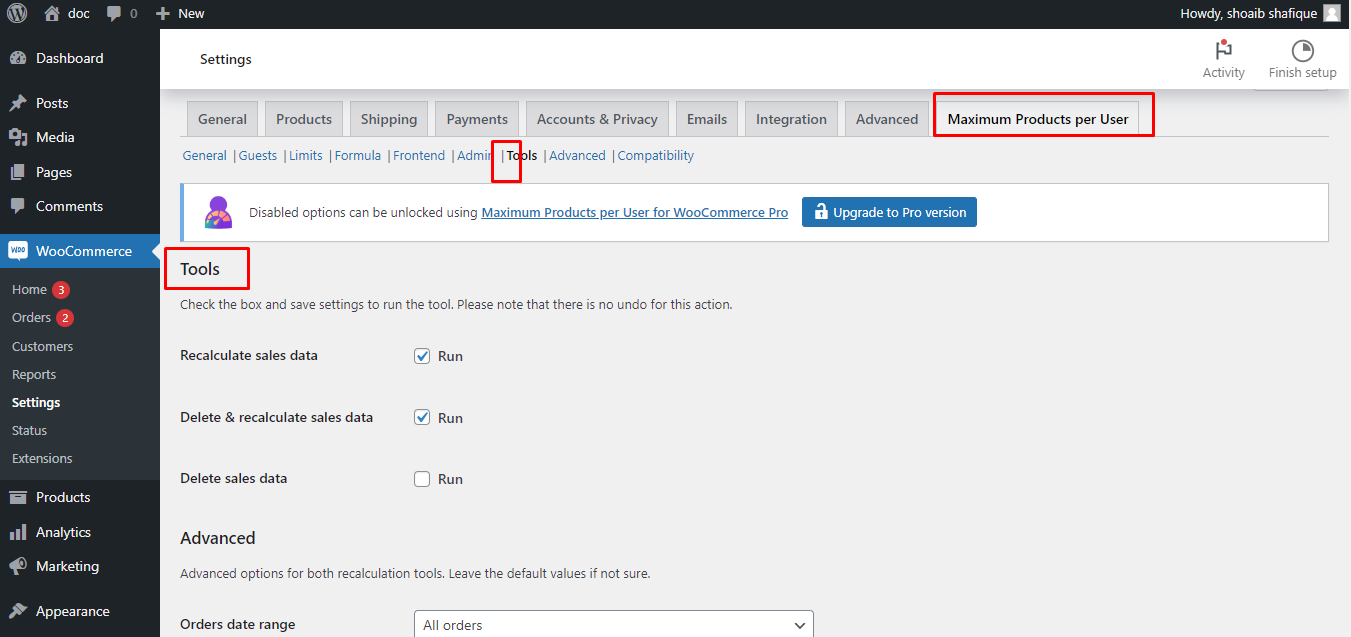The height and width of the screenshot is (637, 1351).
Task: Click the Marketing megaphone icon
Action: click(18, 566)
